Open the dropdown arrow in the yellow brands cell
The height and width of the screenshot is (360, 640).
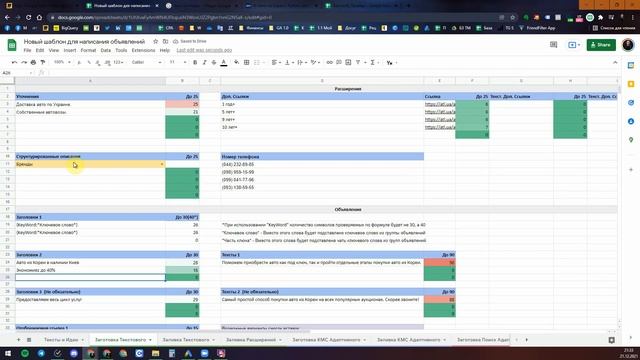162,164
